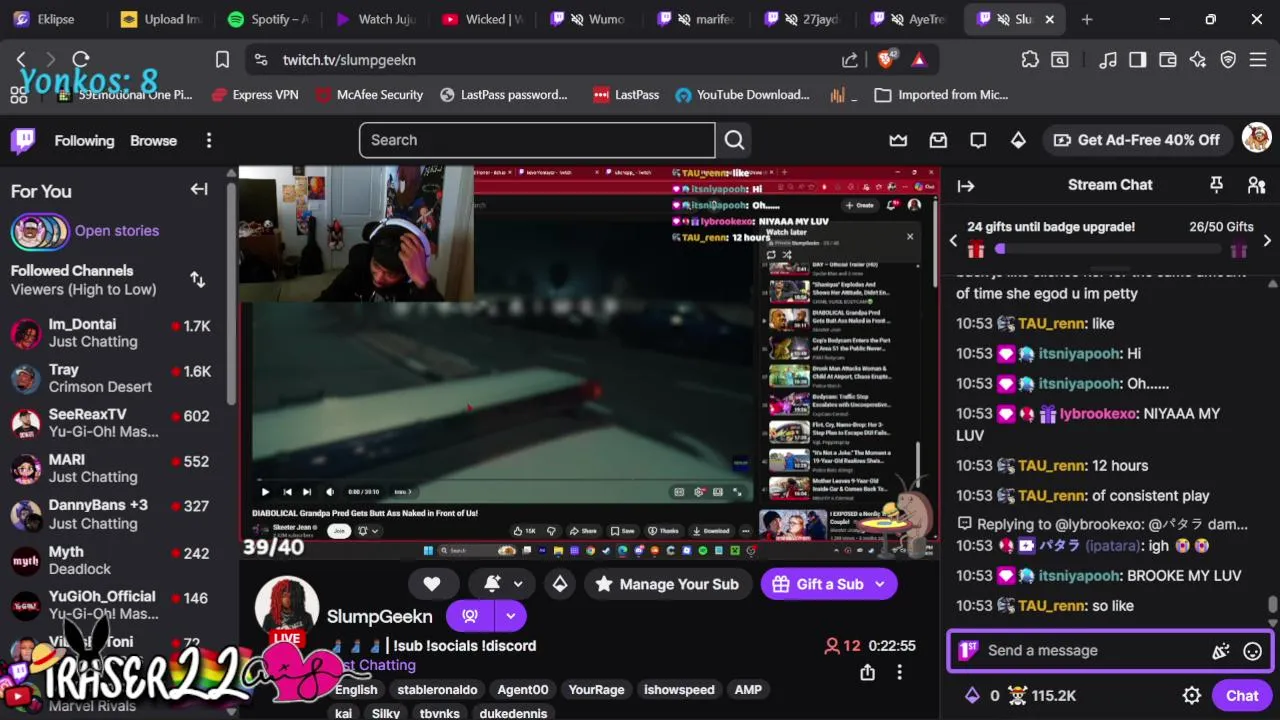Open stream options kebab below the uptime
Screen dimensions: 1280x720
tap(899, 673)
